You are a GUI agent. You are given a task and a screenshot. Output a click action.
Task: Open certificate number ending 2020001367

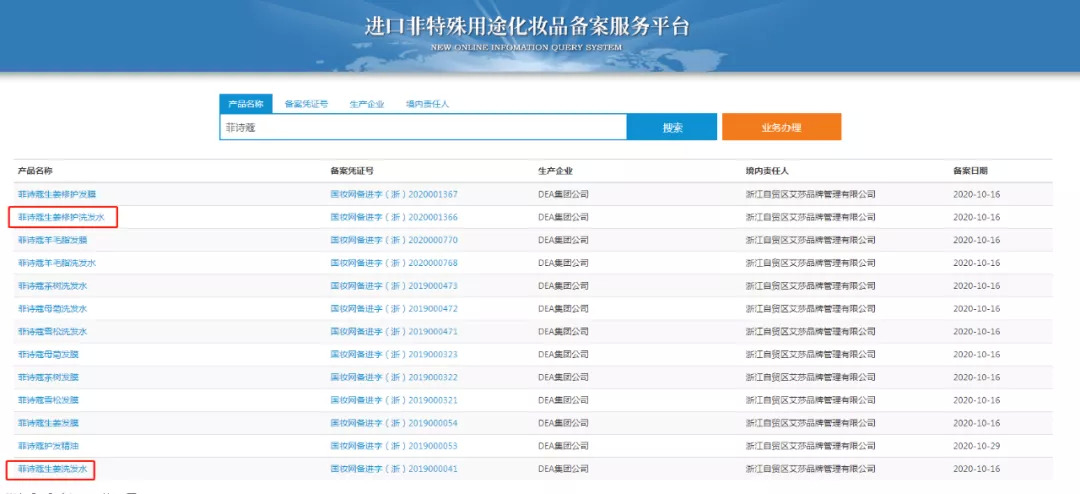coord(394,194)
